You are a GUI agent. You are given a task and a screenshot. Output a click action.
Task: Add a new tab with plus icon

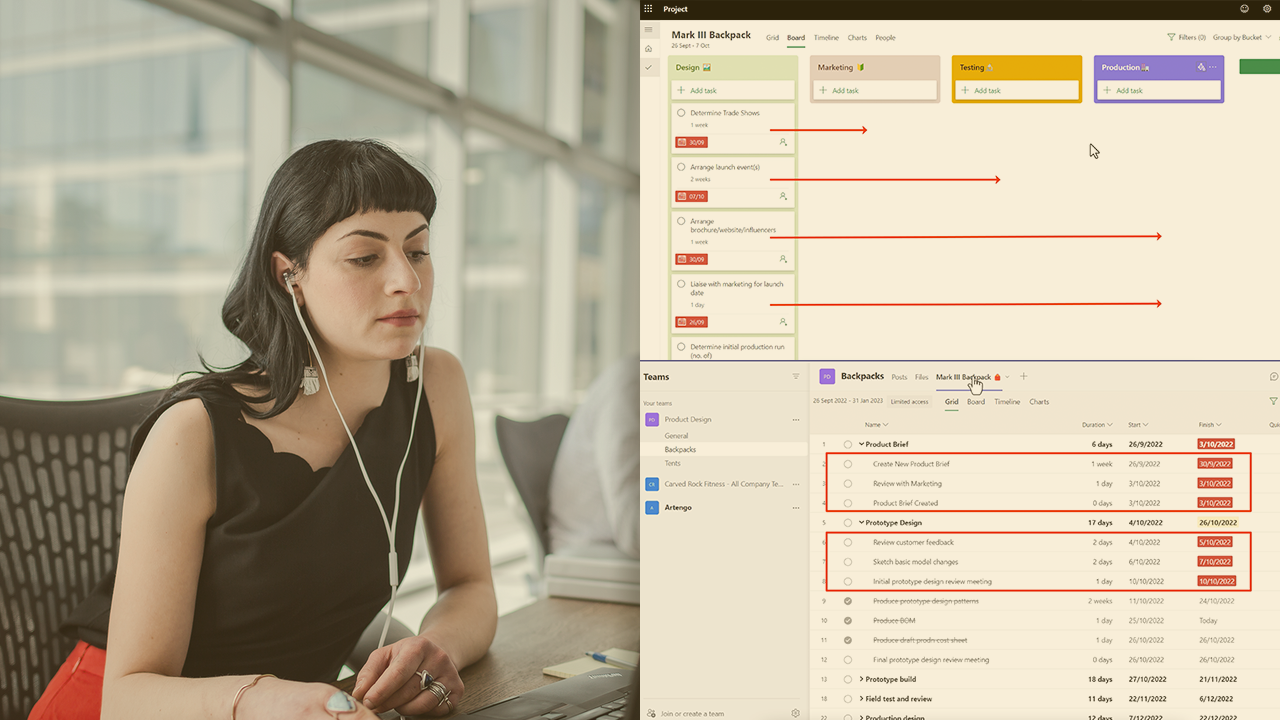[1023, 377]
